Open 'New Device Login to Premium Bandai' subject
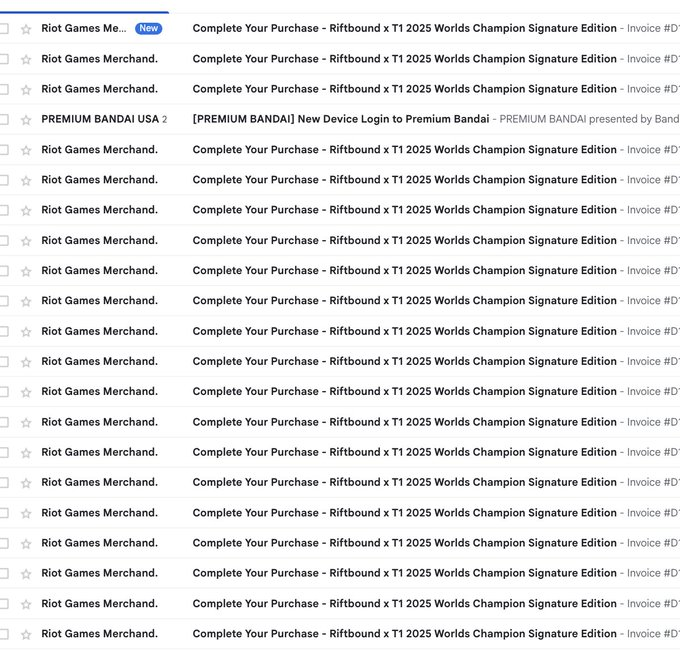680x656 pixels. (x=341, y=119)
